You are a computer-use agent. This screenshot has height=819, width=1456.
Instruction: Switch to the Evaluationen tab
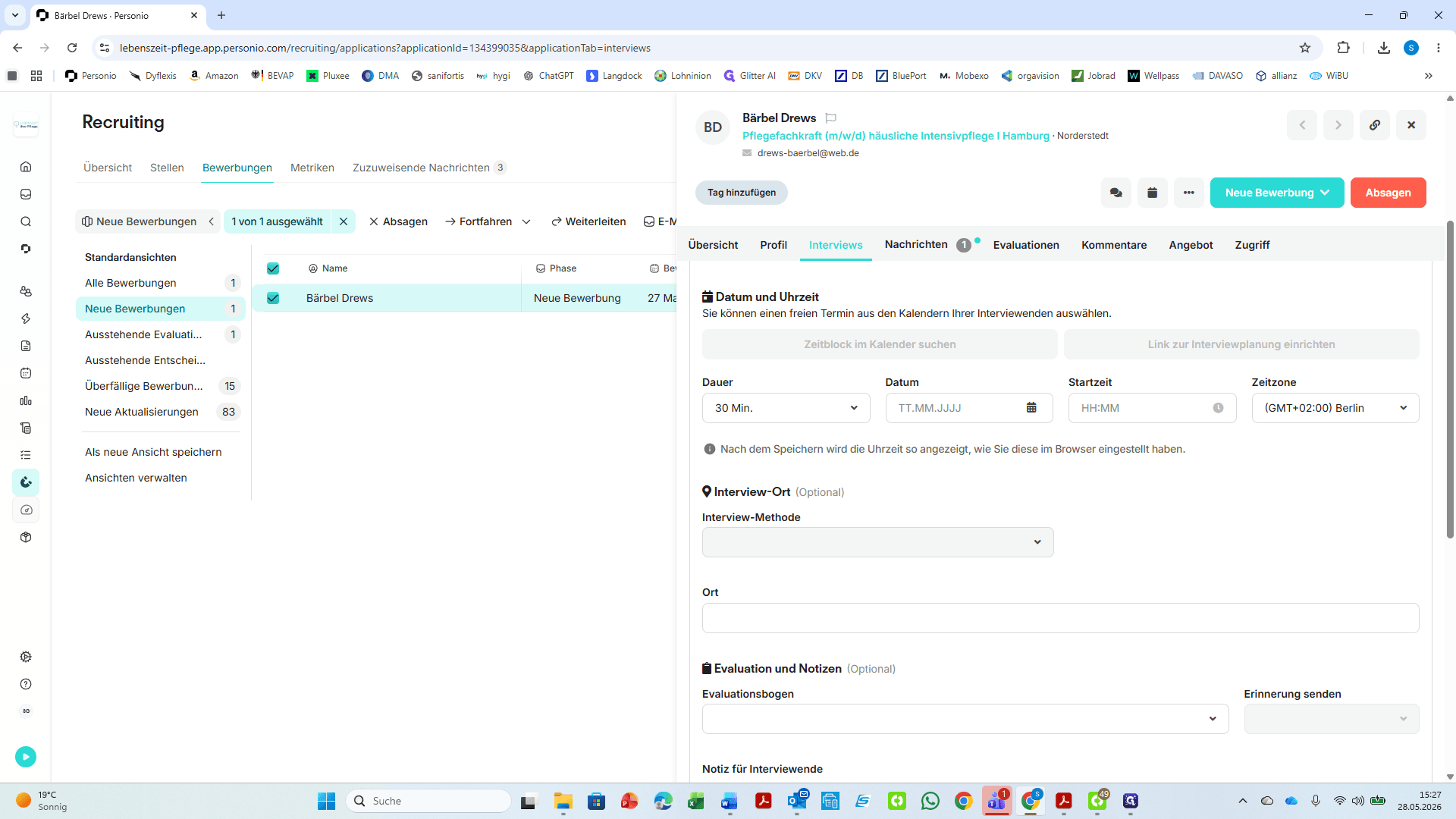(x=1026, y=245)
